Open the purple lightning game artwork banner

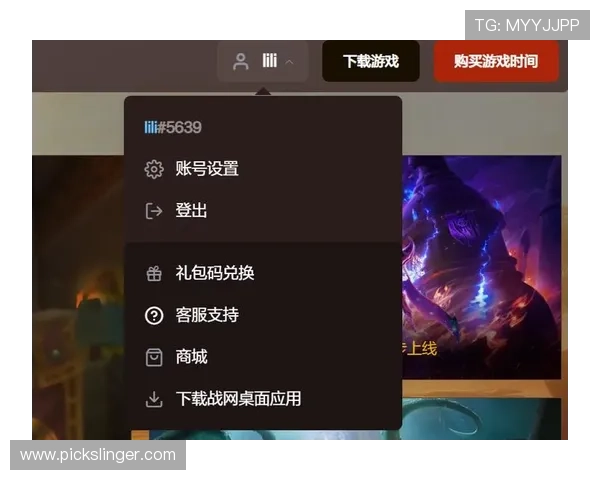[x=481, y=267]
